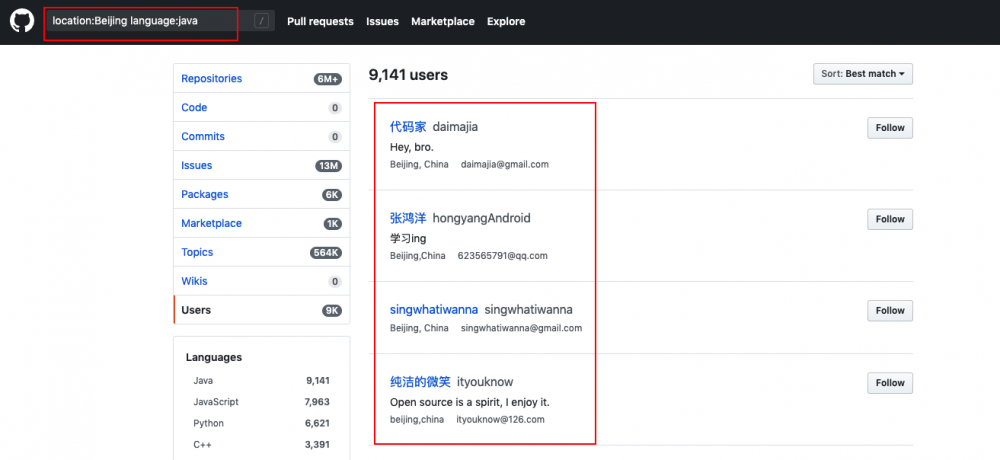Show Issues results in the sidebar

click(261, 165)
